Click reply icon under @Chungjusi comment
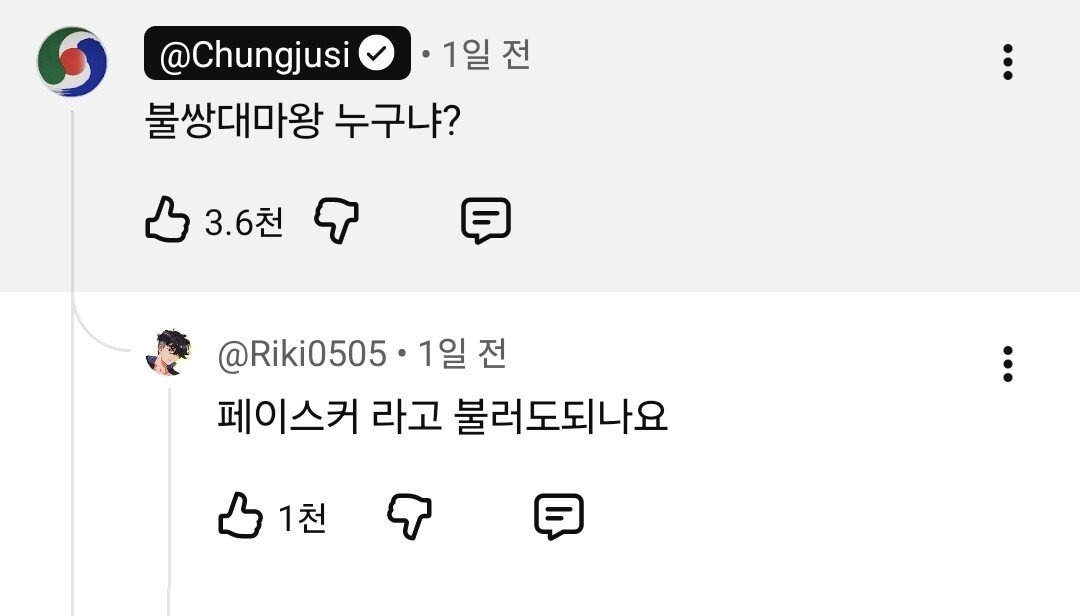 pos(486,221)
